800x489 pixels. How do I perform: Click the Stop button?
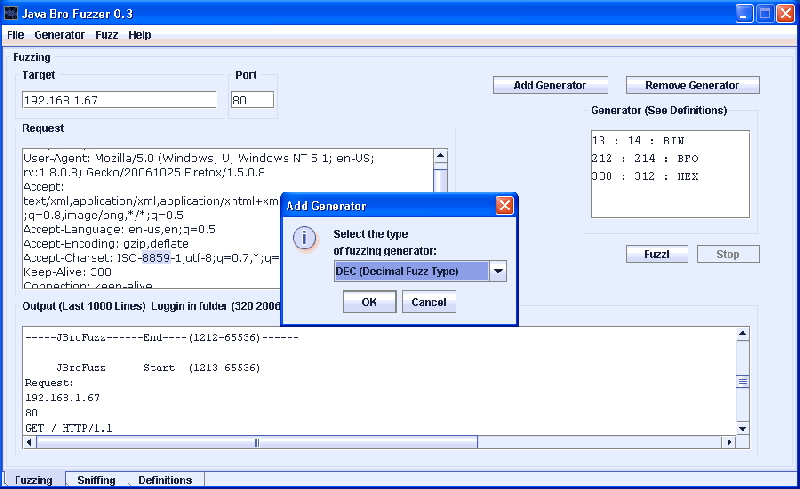pyautogui.click(x=728, y=254)
